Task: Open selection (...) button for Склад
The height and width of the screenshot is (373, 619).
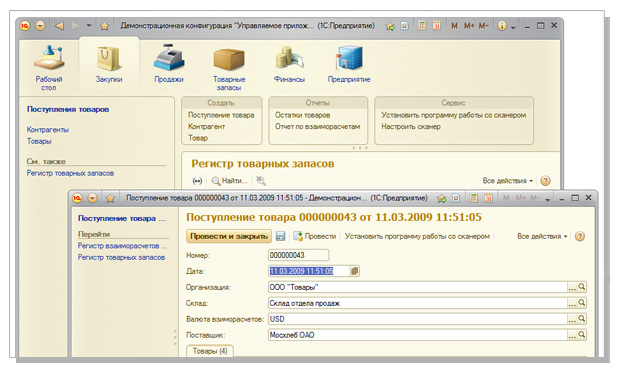Action: pos(572,303)
